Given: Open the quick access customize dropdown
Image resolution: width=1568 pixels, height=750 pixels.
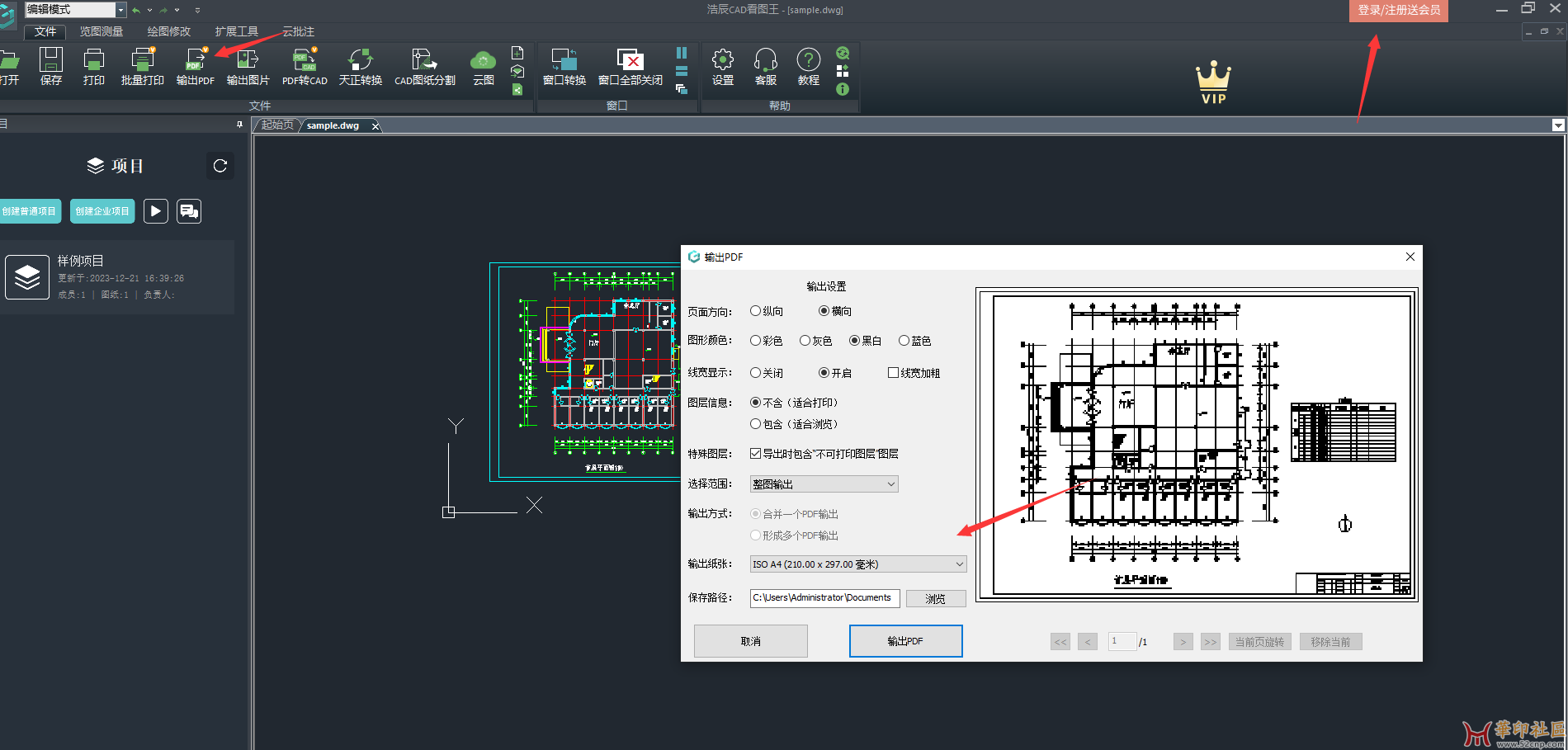Looking at the screenshot, I should [197, 10].
